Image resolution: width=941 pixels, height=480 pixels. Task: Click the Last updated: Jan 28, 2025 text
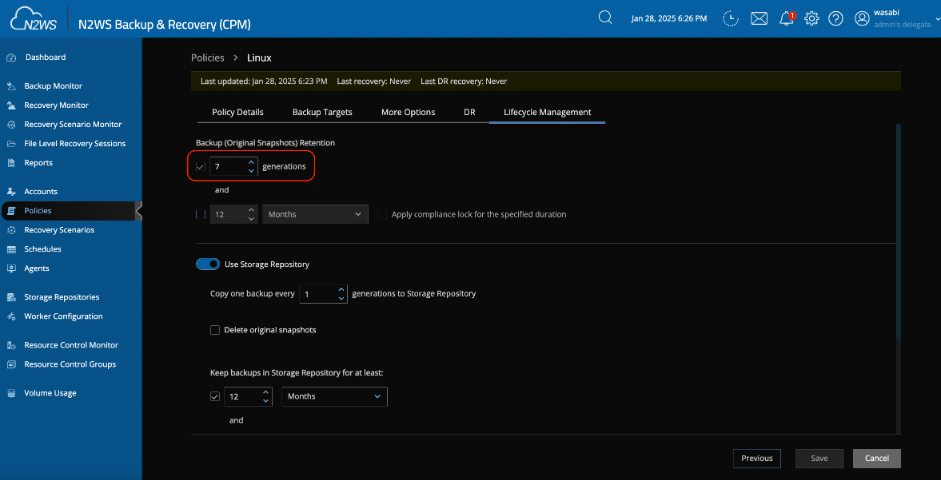click(264, 81)
